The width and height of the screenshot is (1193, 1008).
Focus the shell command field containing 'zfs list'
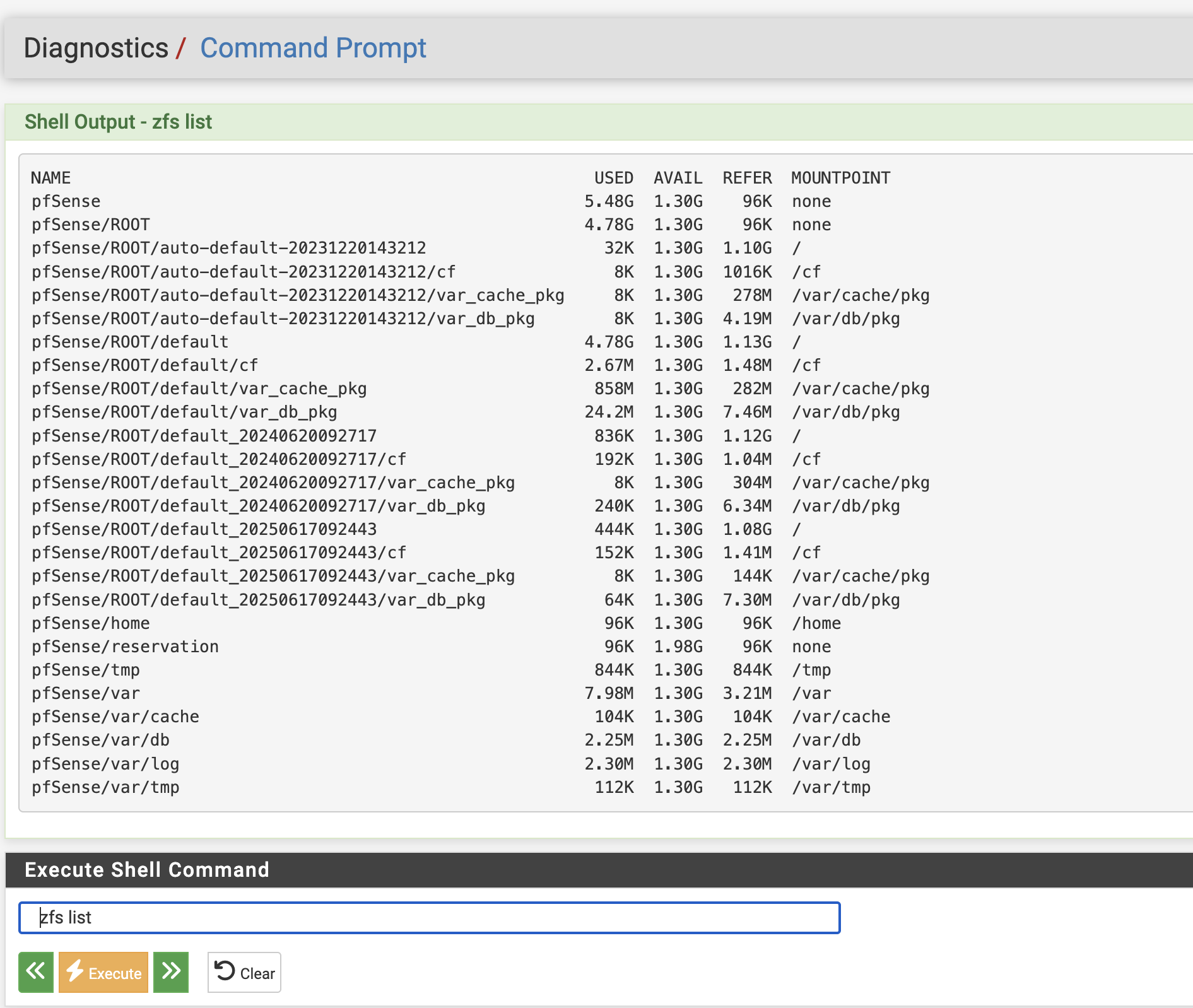click(430, 918)
